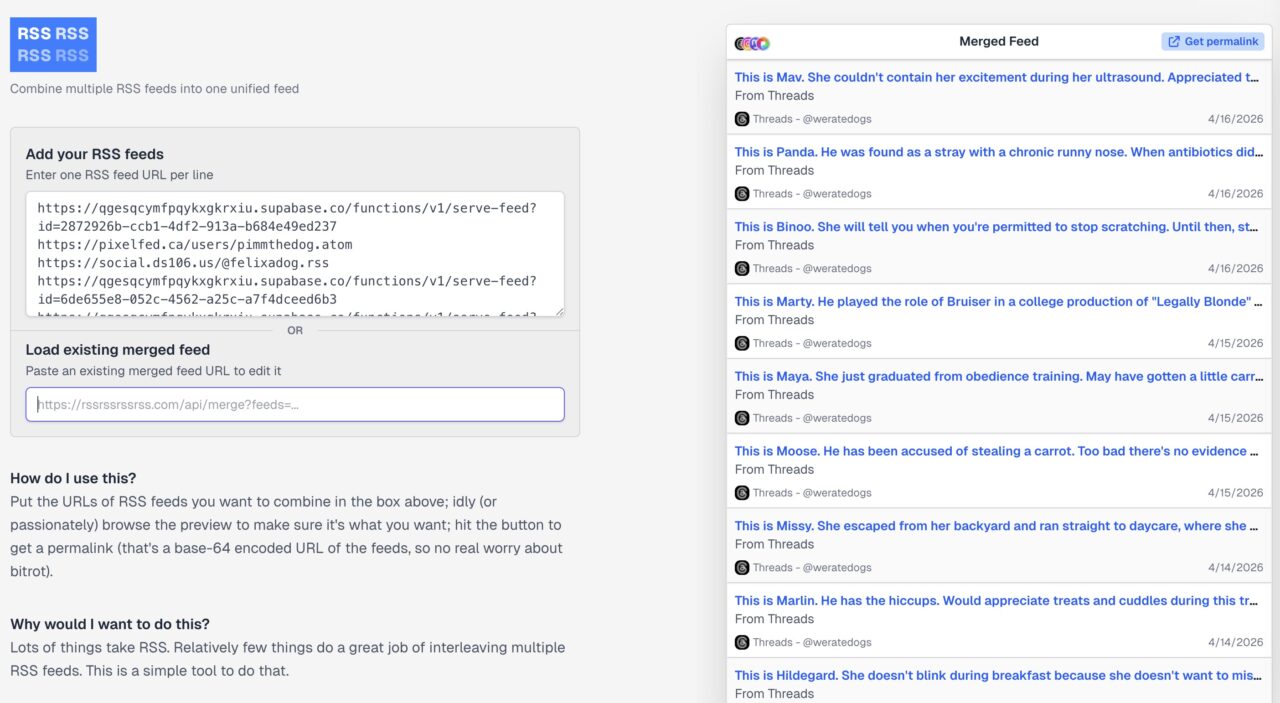
Task: Click Threads icon beside Binoo post
Action: click(x=742, y=269)
